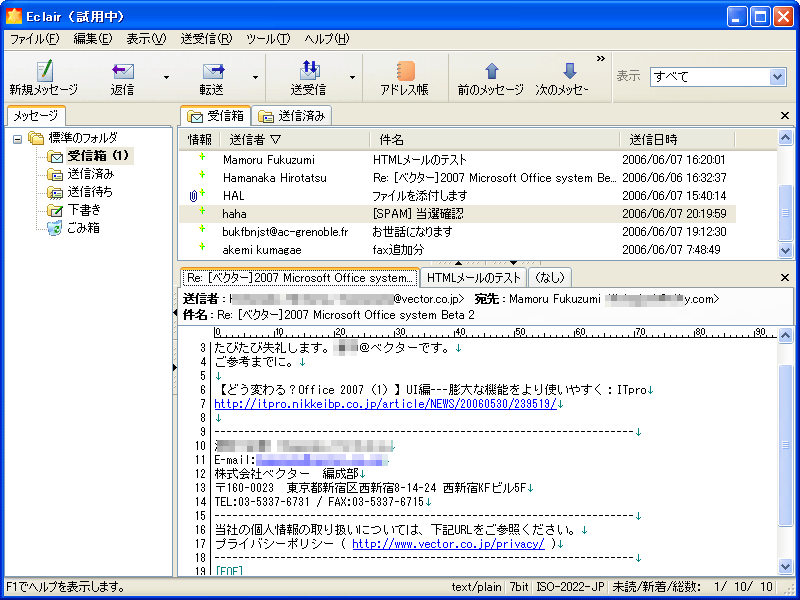Open the ヘルプ(H) menu
800x600 pixels.
tap(327, 39)
